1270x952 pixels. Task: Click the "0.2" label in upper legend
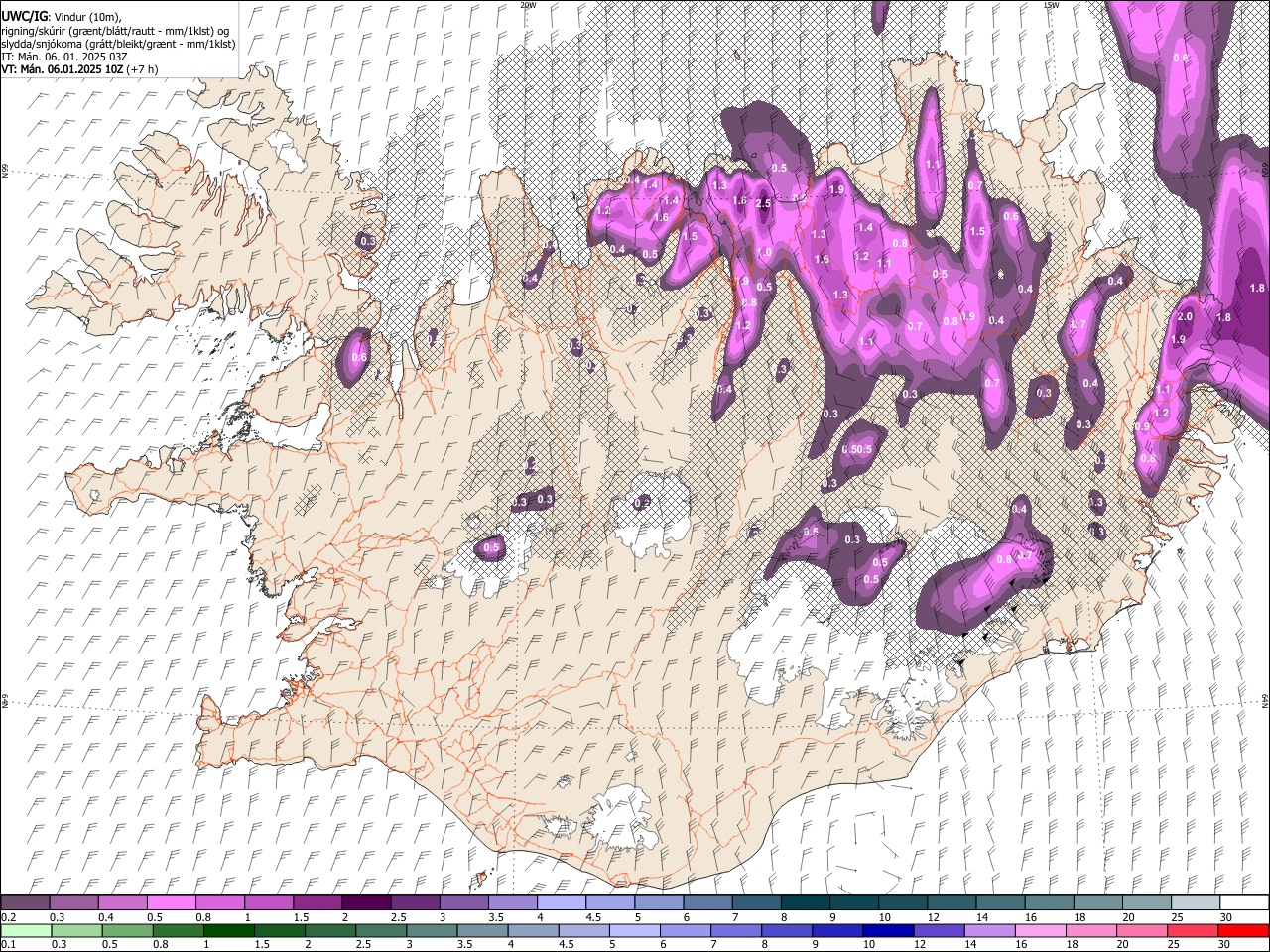[8, 917]
